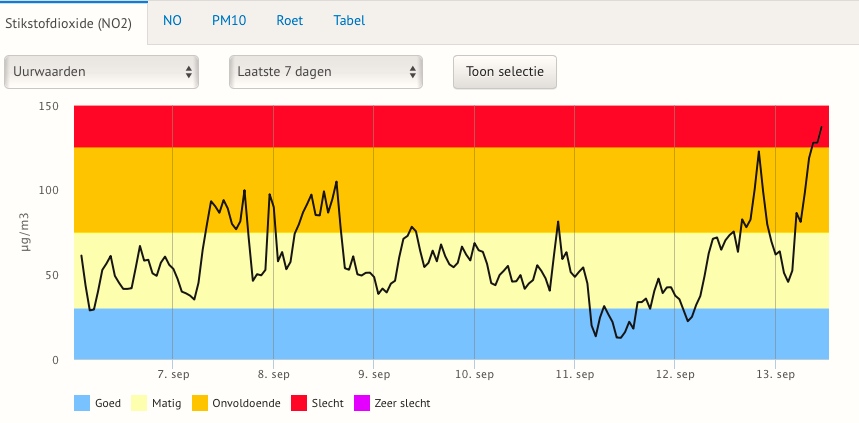Click the 11. sep axis label

(x=574, y=375)
